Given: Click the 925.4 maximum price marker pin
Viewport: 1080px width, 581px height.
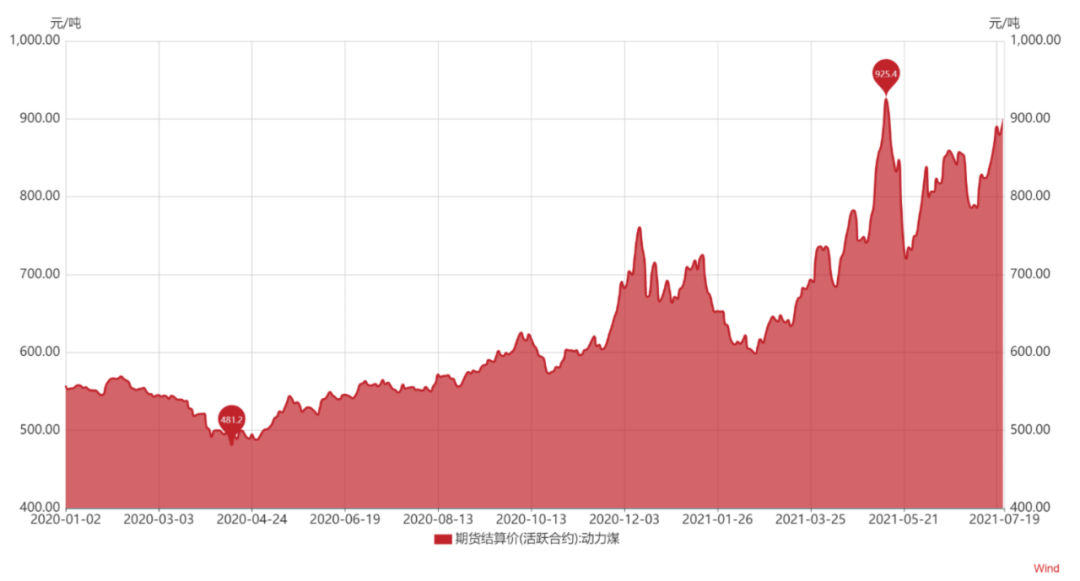Looking at the screenshot, I should pyautogui.click(x=886, y=74).
